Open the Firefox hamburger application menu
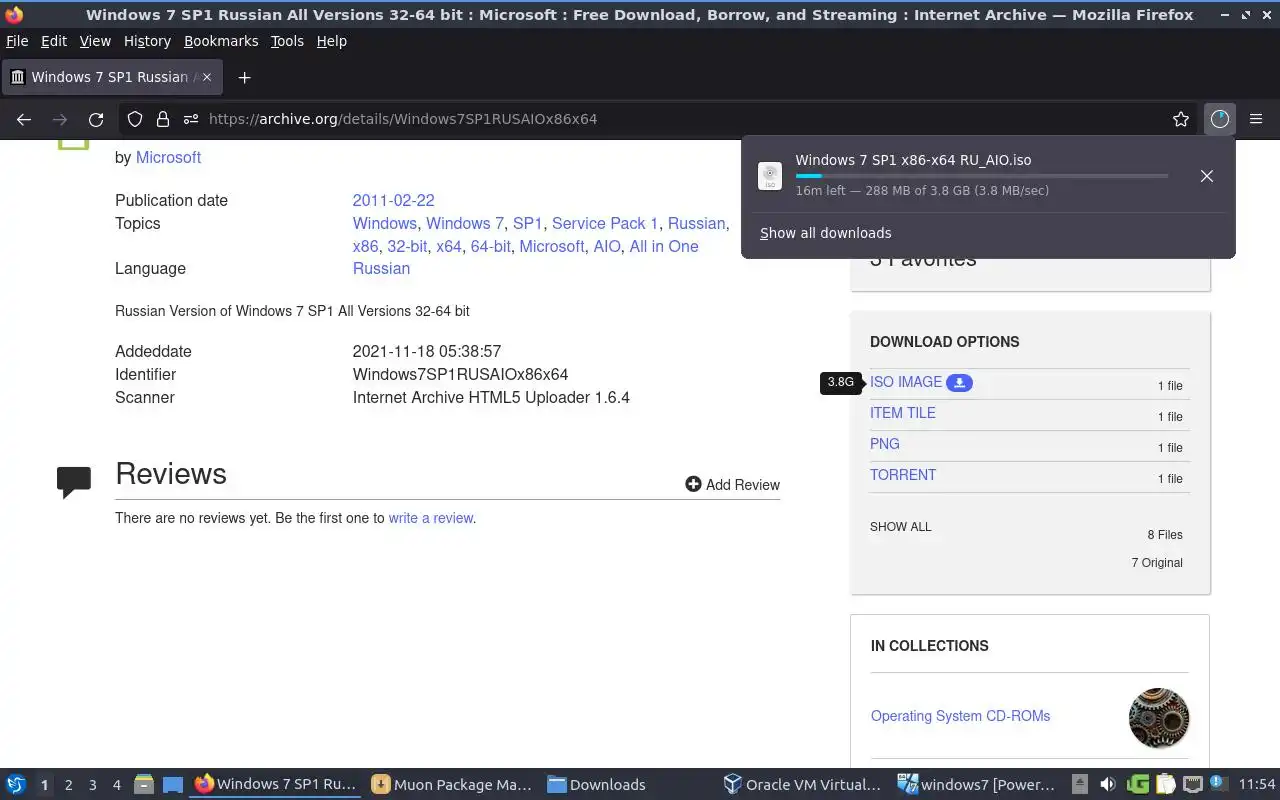Image resolution: width=1280 pixels, height=800 pixels. [1256, 119]
